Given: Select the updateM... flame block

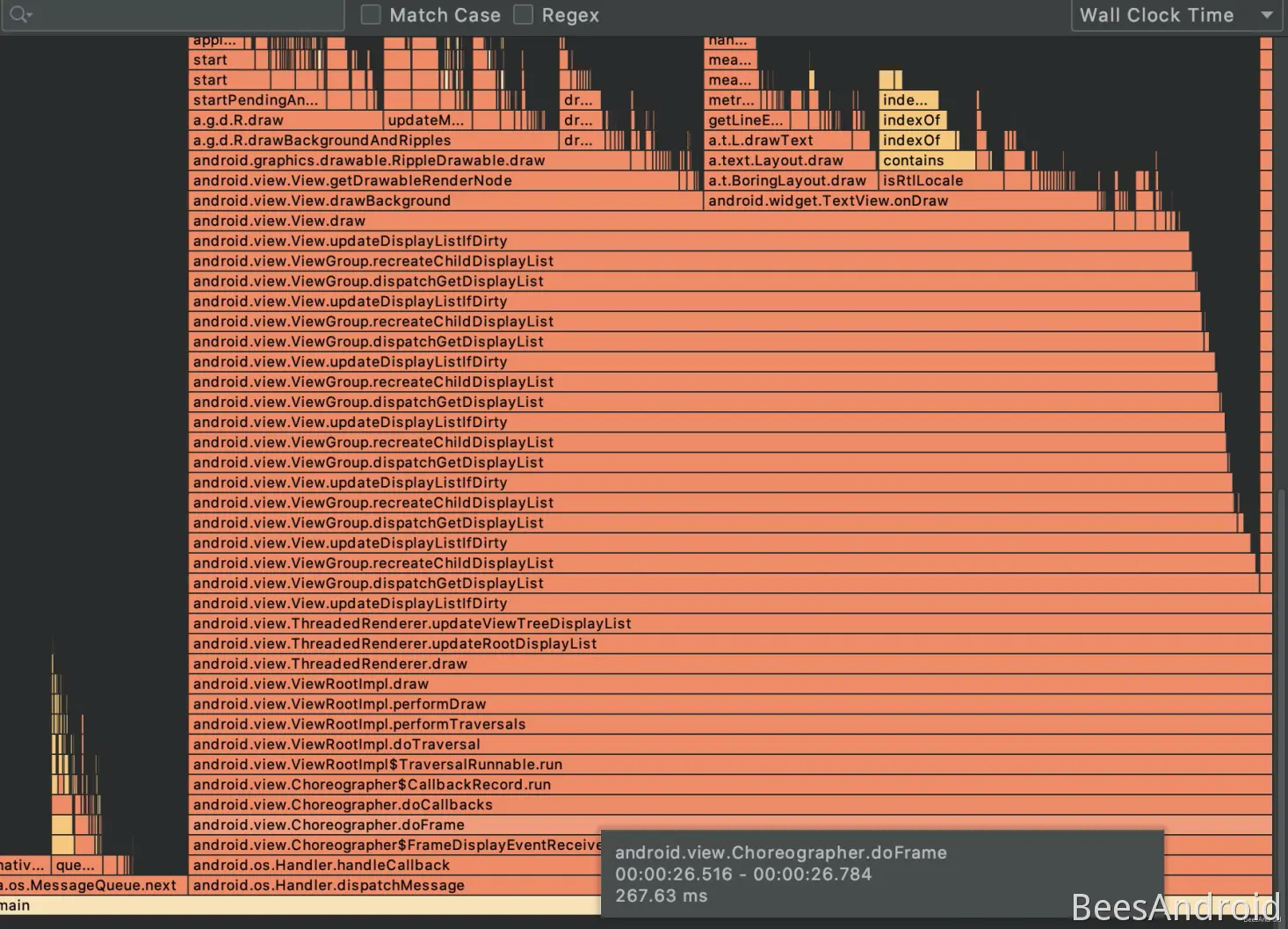Looking at the screenshot, I should [426, 120].
